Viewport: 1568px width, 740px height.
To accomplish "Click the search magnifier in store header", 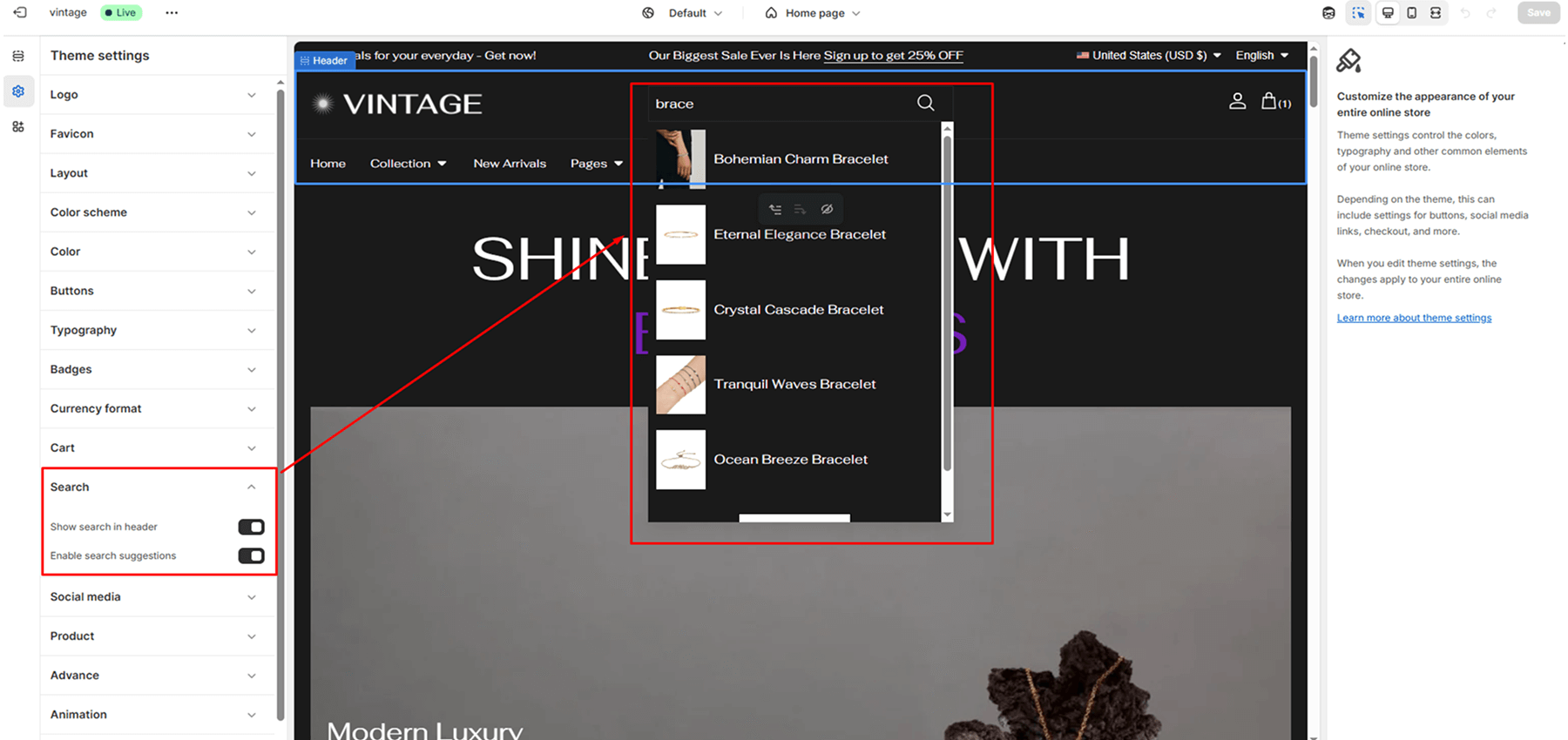I will (x=925, y=103).
